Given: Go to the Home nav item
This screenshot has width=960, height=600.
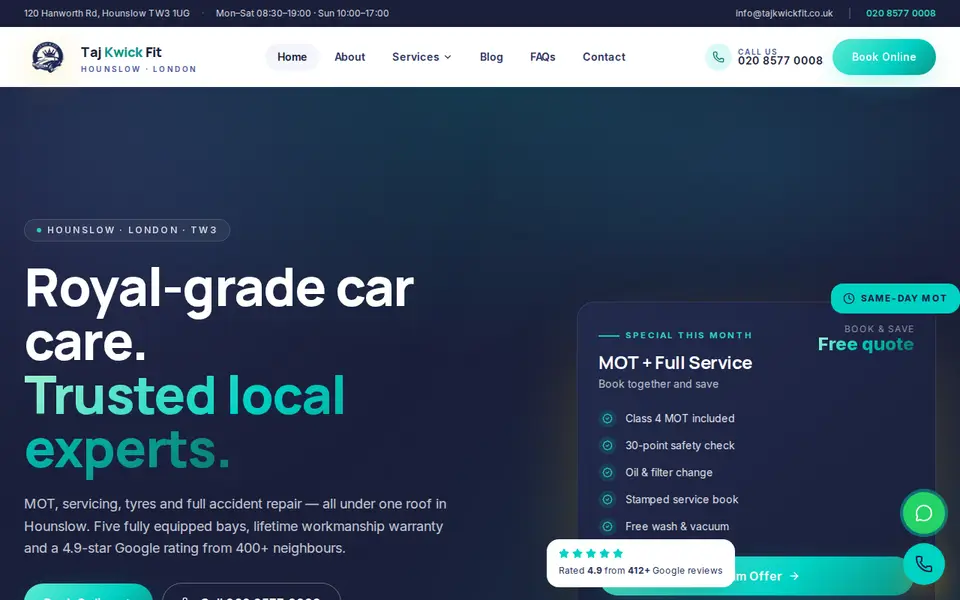Looking at the screenshot, I should [x=292, y=57].
